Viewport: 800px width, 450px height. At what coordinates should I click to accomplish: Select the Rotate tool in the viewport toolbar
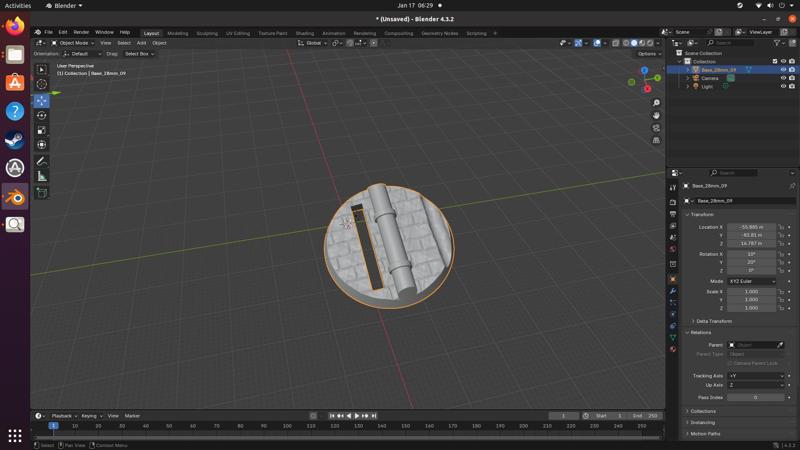42,115
